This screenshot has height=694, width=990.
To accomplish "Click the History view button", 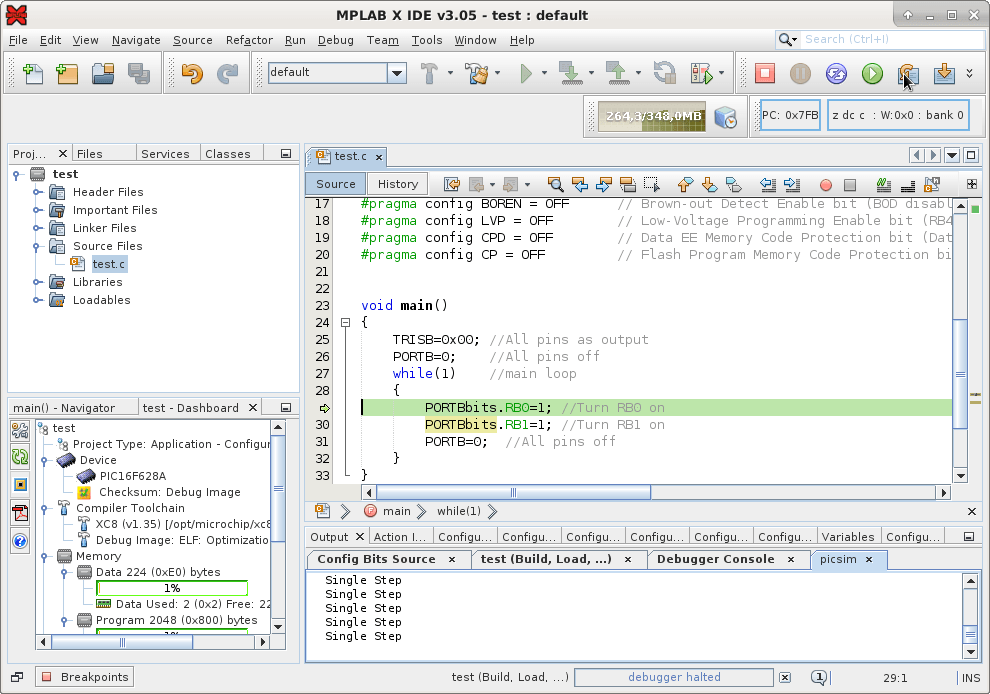I will tap(398, 184).
